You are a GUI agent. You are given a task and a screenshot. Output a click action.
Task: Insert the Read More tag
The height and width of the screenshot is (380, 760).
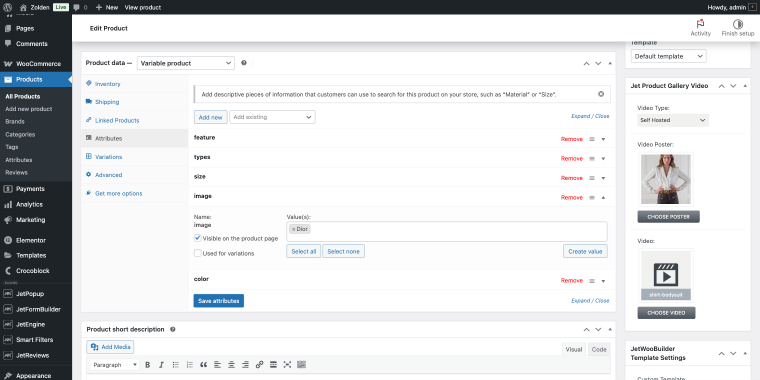click(x=273, y=364)
